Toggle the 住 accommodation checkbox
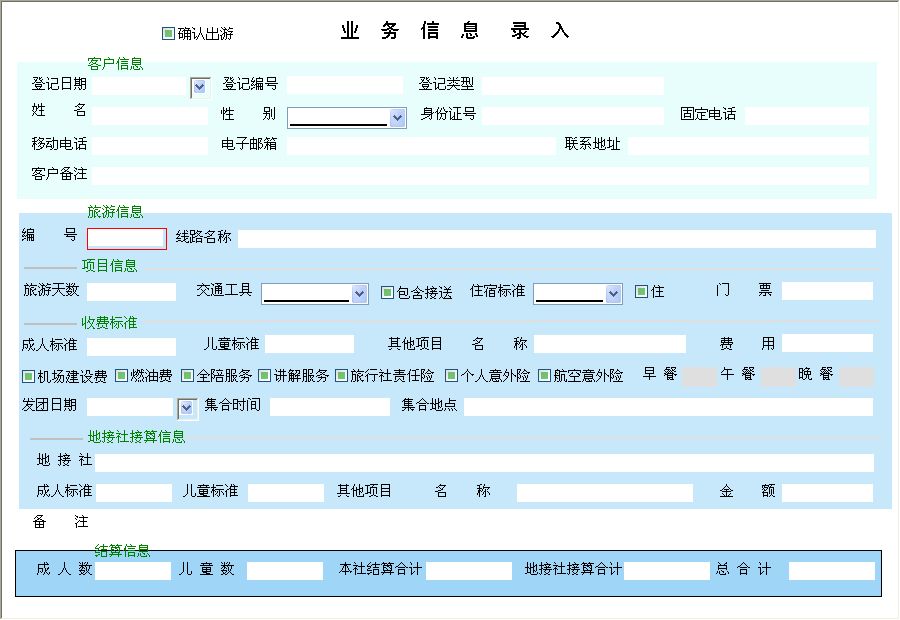Screen dimensions: 900x620 (x=641, y=292)
